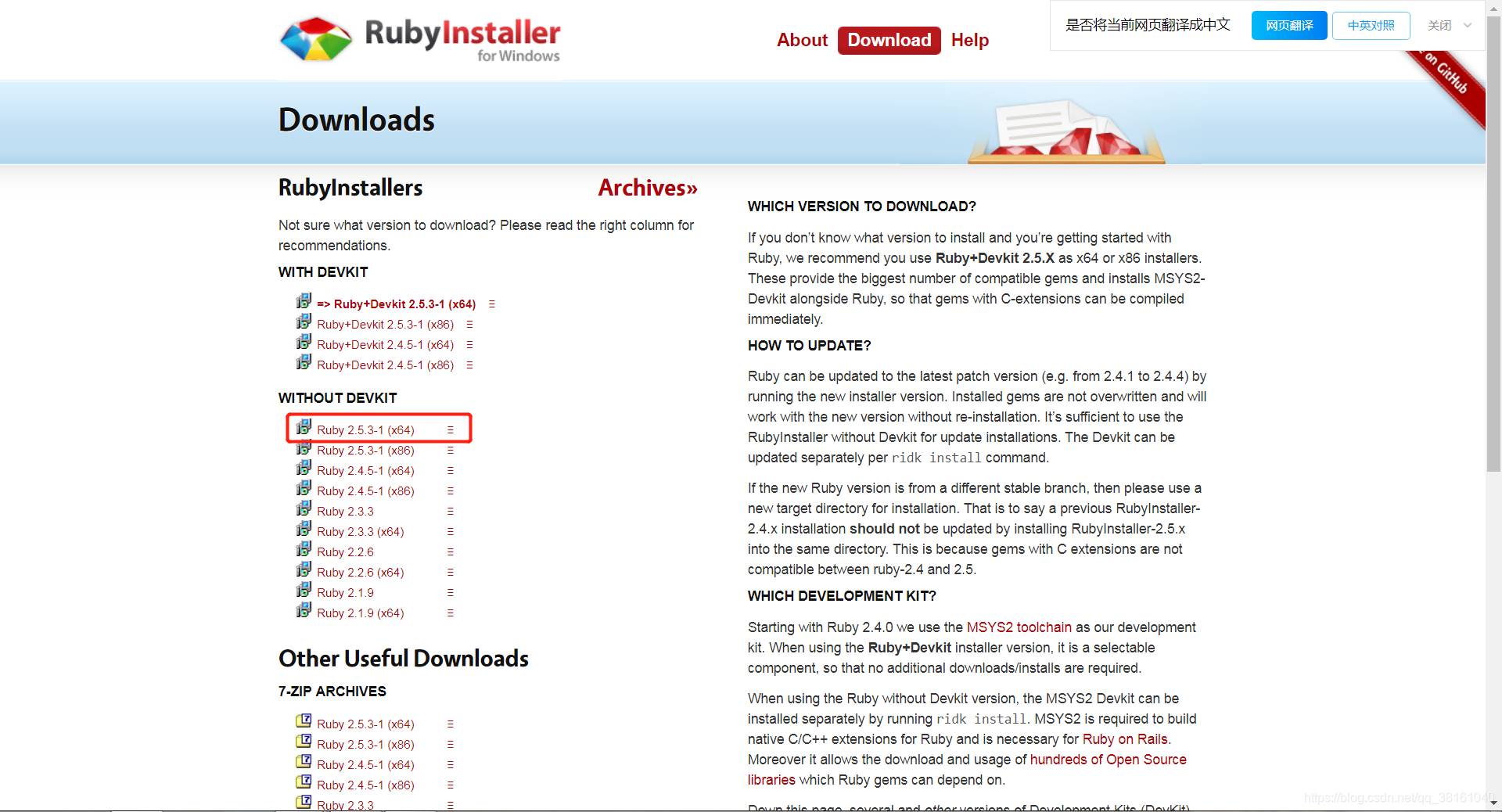Download Ruby 2.2.6 installer
This screenshot has width=1502, height=812.
point(345,552)
